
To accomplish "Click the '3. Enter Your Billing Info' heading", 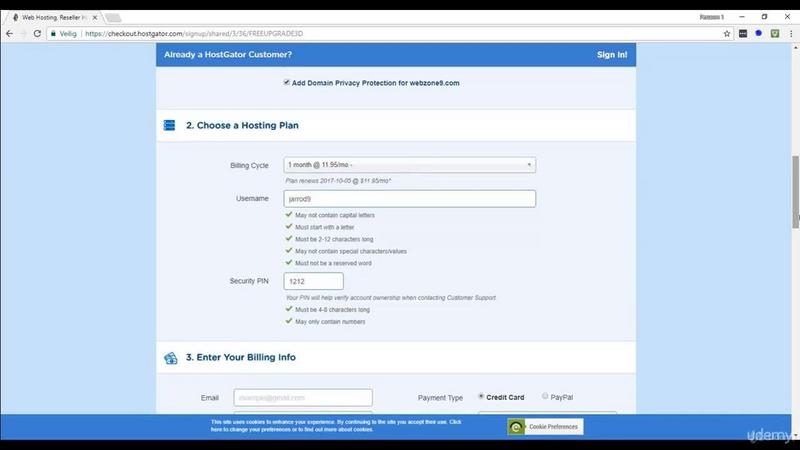I will click(241, 357).
